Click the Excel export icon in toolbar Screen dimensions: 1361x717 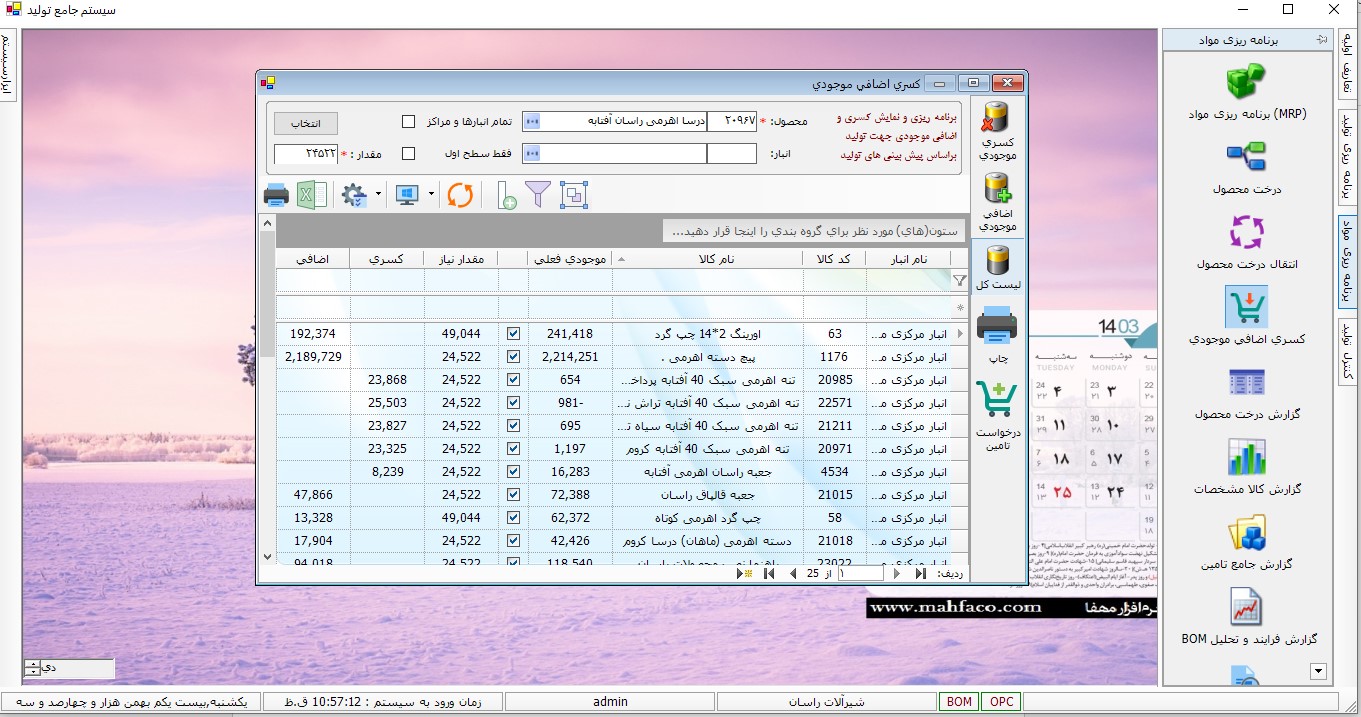312,195
